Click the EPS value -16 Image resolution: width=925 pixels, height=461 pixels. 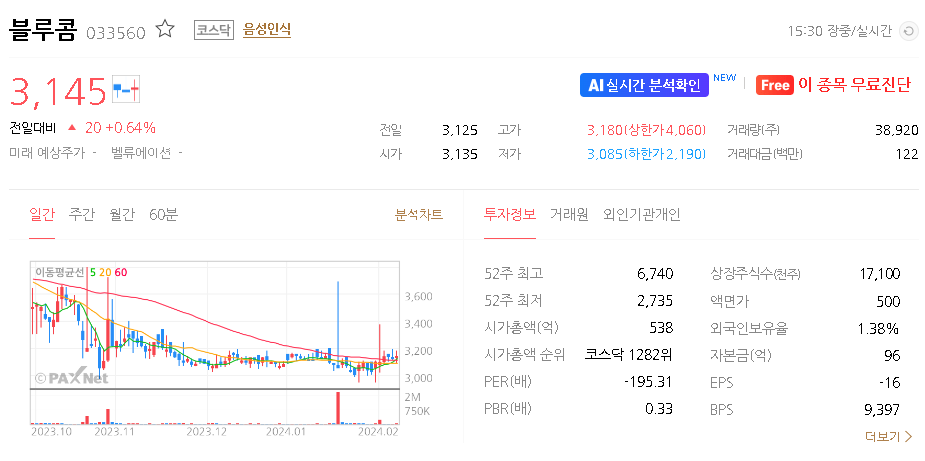(x=890, y=382)
